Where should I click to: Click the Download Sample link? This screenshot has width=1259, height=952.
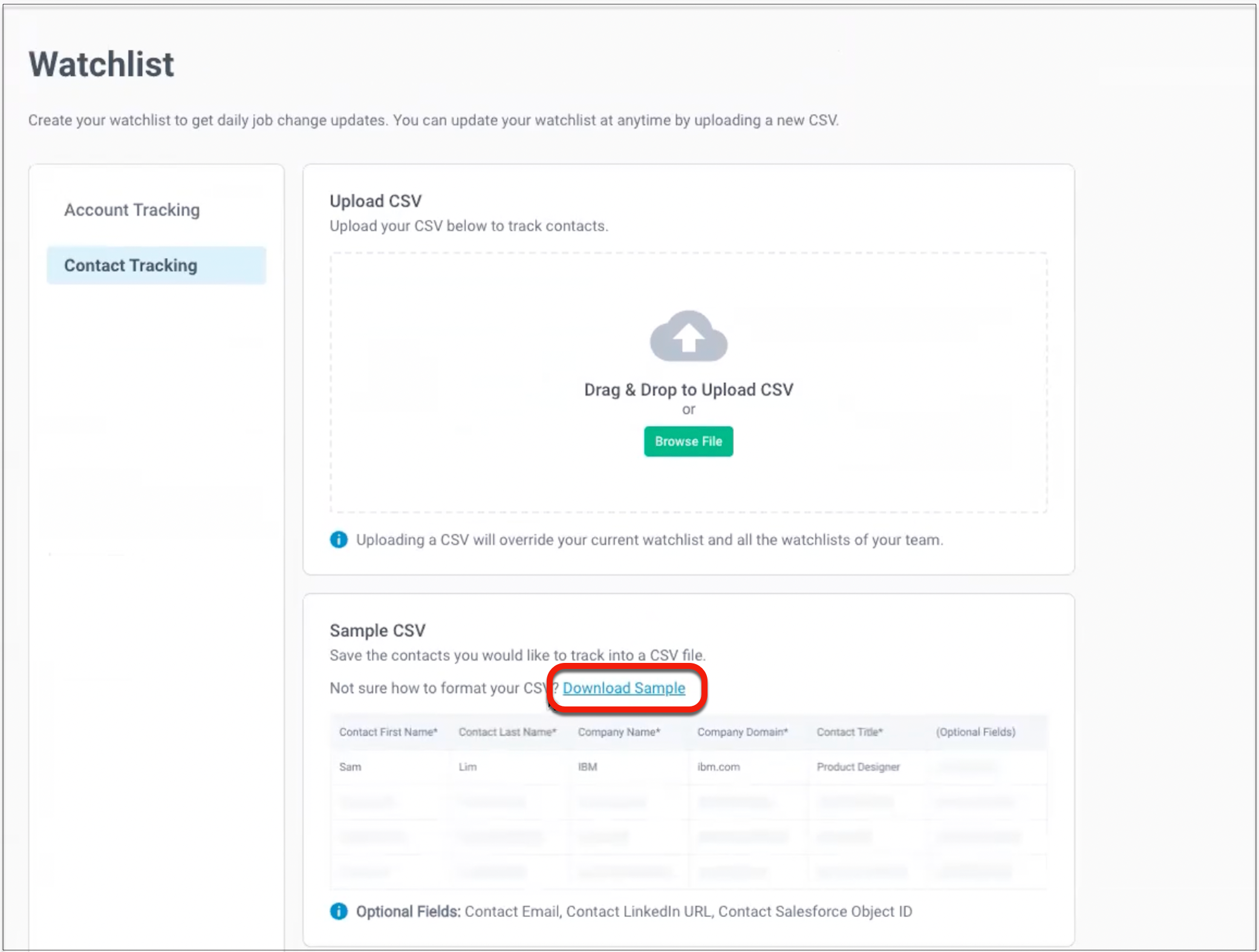pos(623,688)
